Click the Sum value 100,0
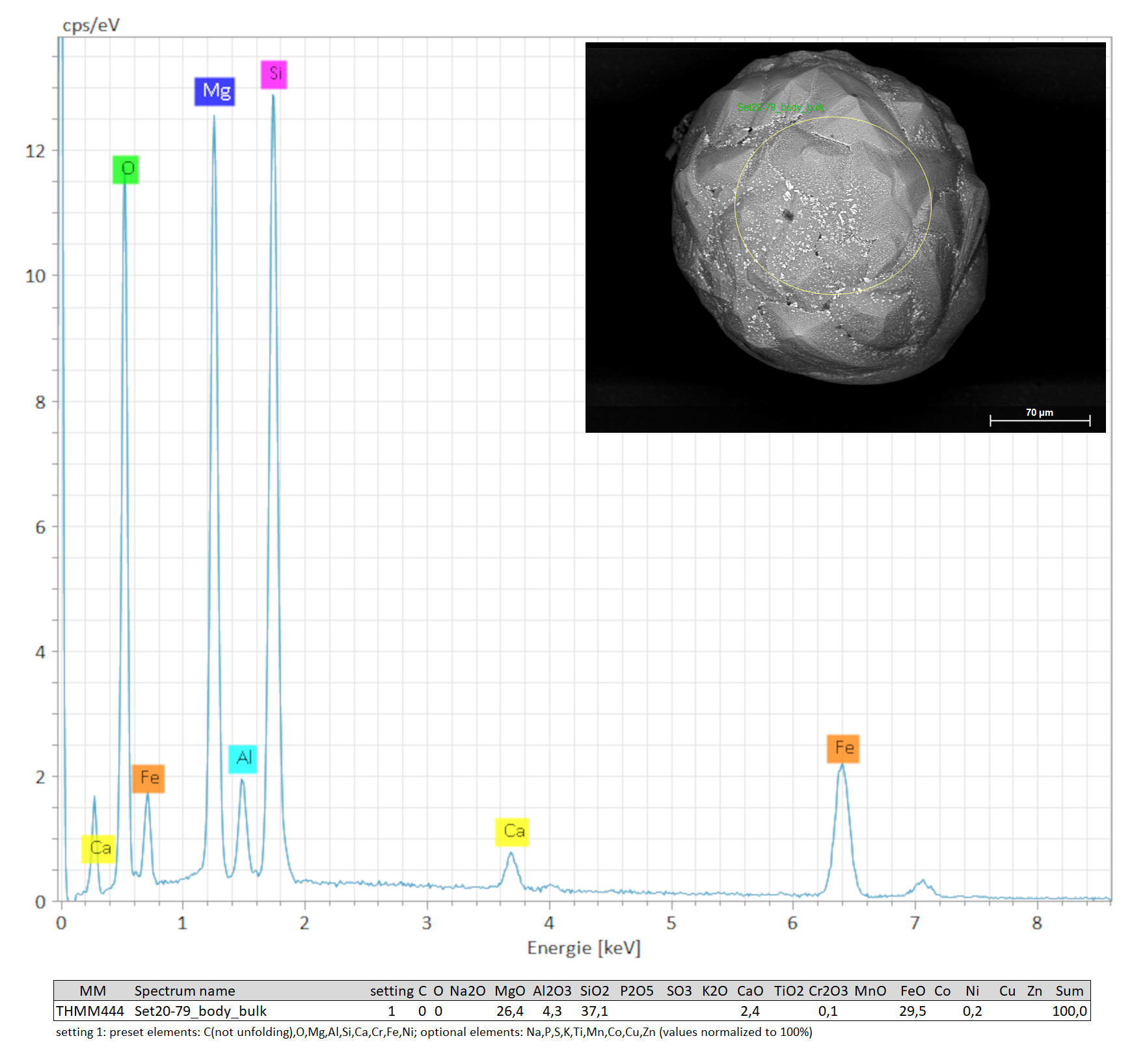Viewport: 1132px width, 1064px height. 1069,1011
